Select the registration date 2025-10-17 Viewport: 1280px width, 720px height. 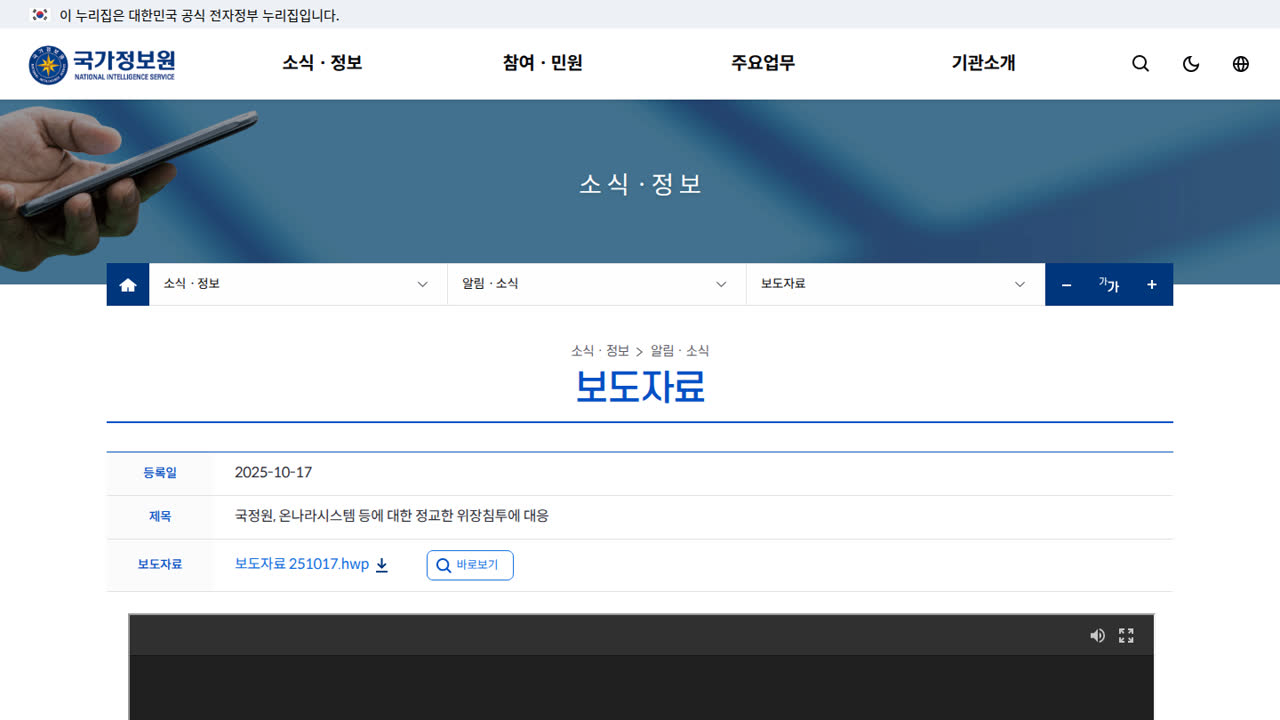pyautogui.click(x=273, y=472)
